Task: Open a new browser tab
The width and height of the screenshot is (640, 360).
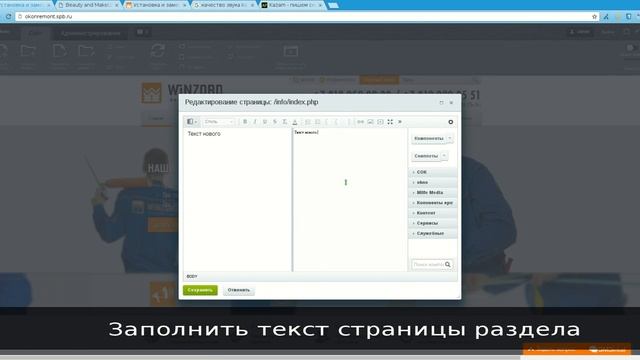Action: point(333,5)
